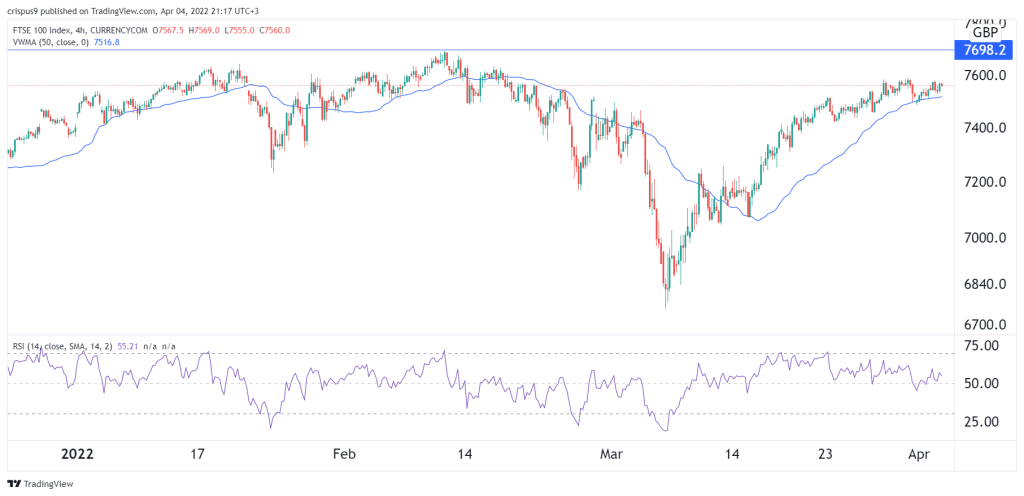Click the Feb label on time axis
The width and height of the screenshot is (1024, 496).
[344, 454]
